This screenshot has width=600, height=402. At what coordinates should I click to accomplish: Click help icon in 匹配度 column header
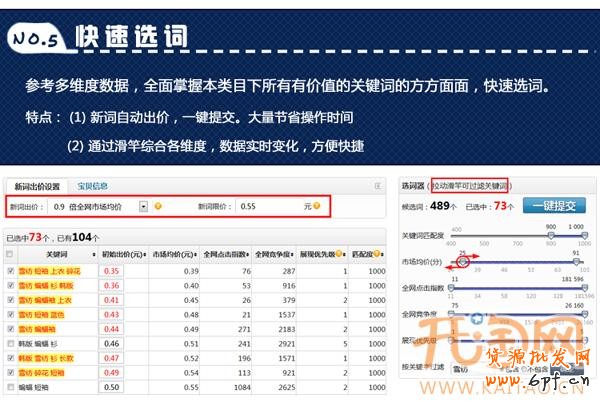point(379,254)
